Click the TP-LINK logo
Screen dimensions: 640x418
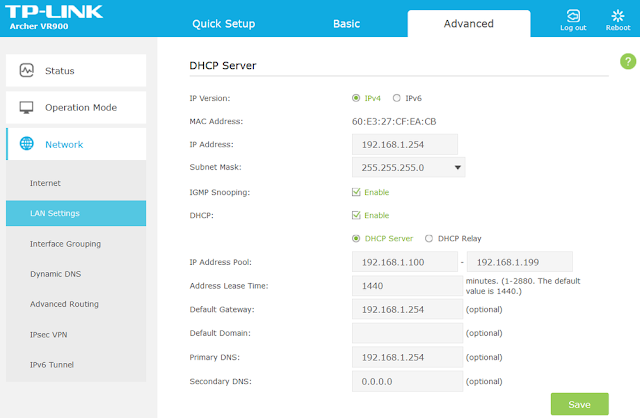point(54,11)
